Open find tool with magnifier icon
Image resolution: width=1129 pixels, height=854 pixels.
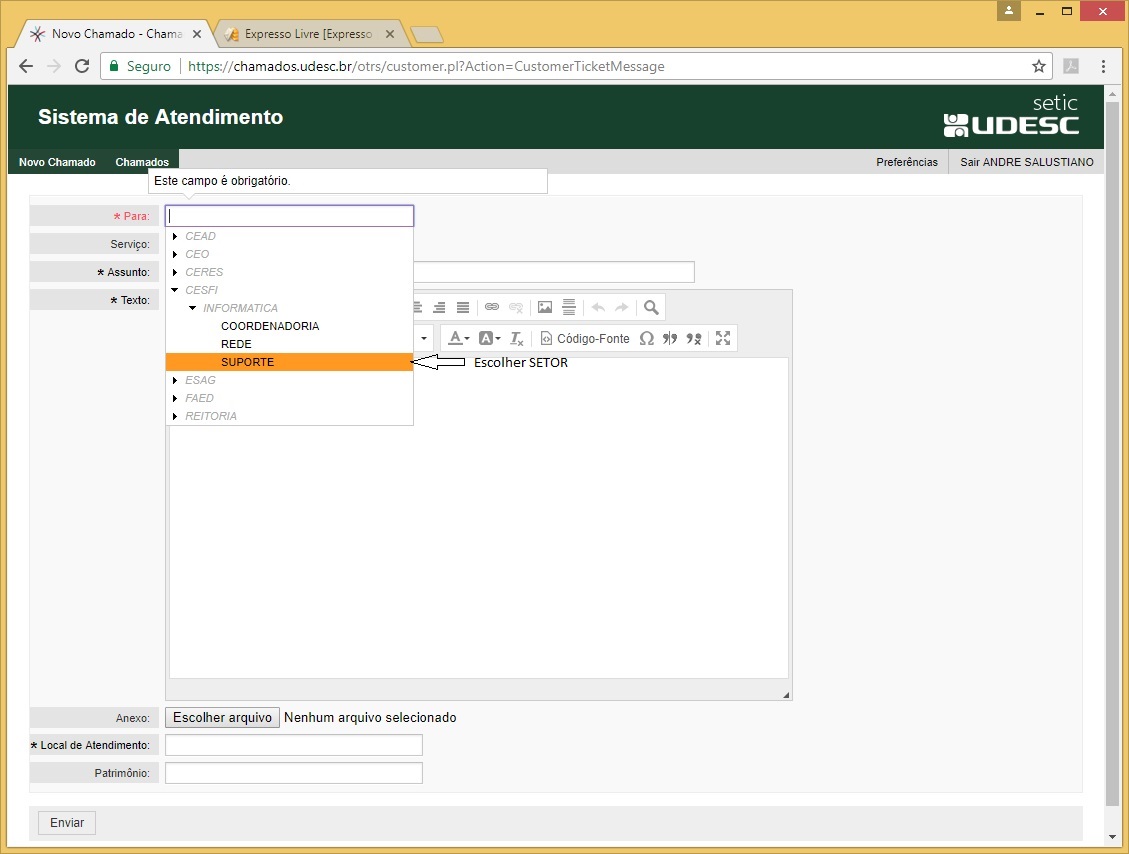651,308
